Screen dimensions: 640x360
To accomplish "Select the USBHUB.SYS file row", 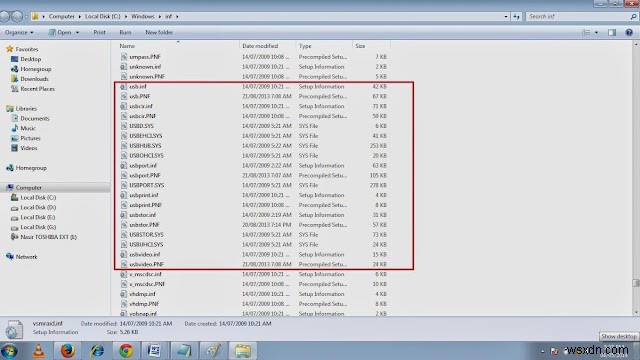I will (253, 146).
